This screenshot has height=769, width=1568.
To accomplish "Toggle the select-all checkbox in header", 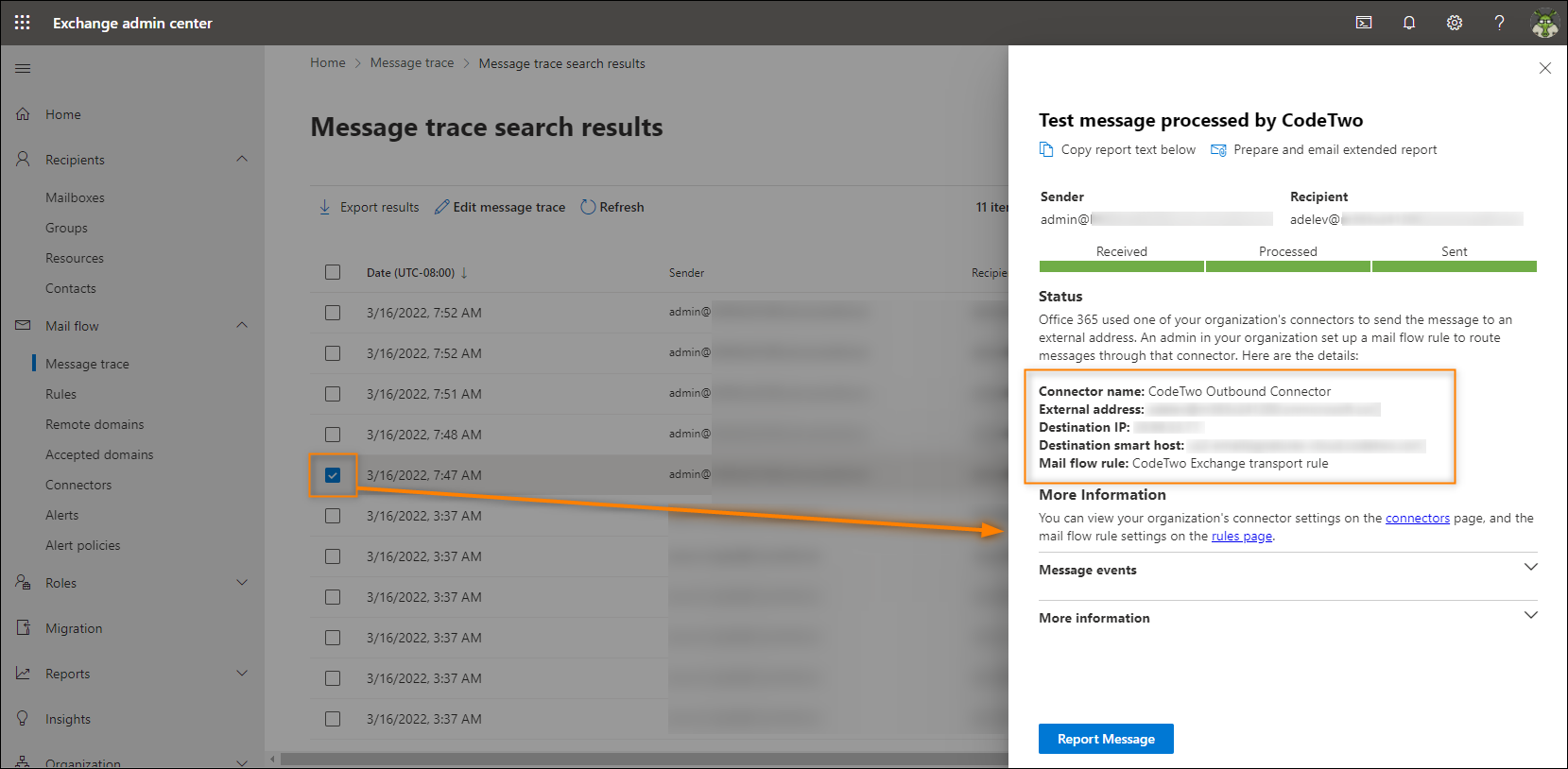I will [333, 272].
